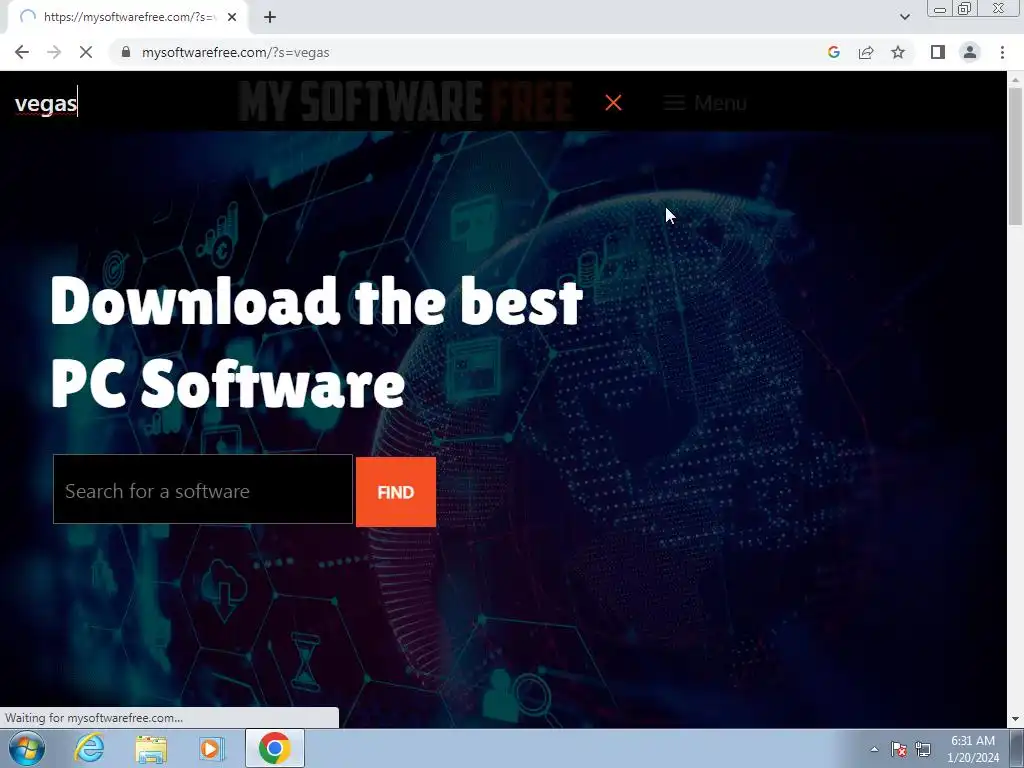Close the mysoftwarefree.com tab
1024x768 pixels.
(232, 17)
